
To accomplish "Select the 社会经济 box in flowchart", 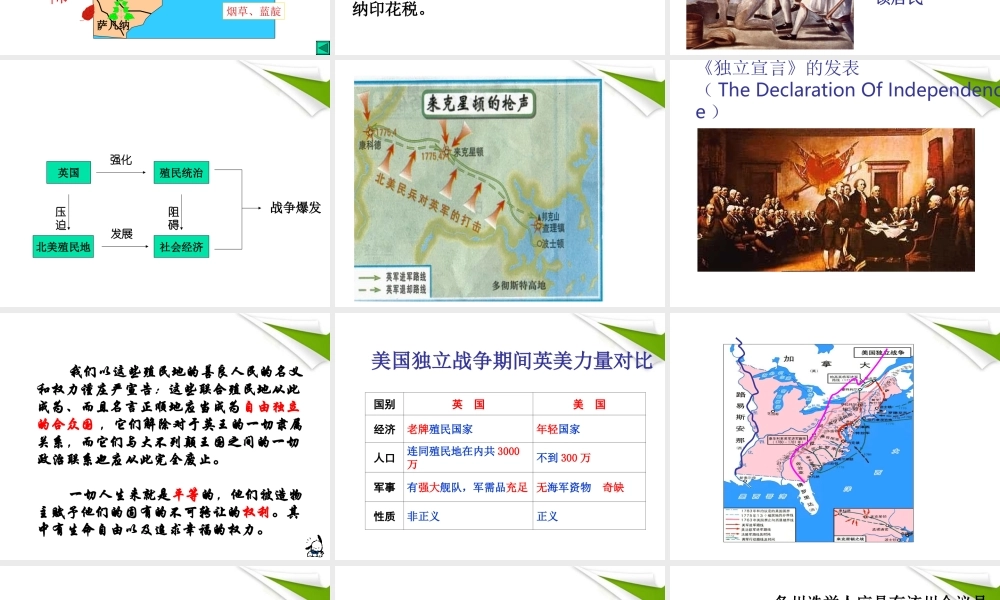I will click(181, 247).
